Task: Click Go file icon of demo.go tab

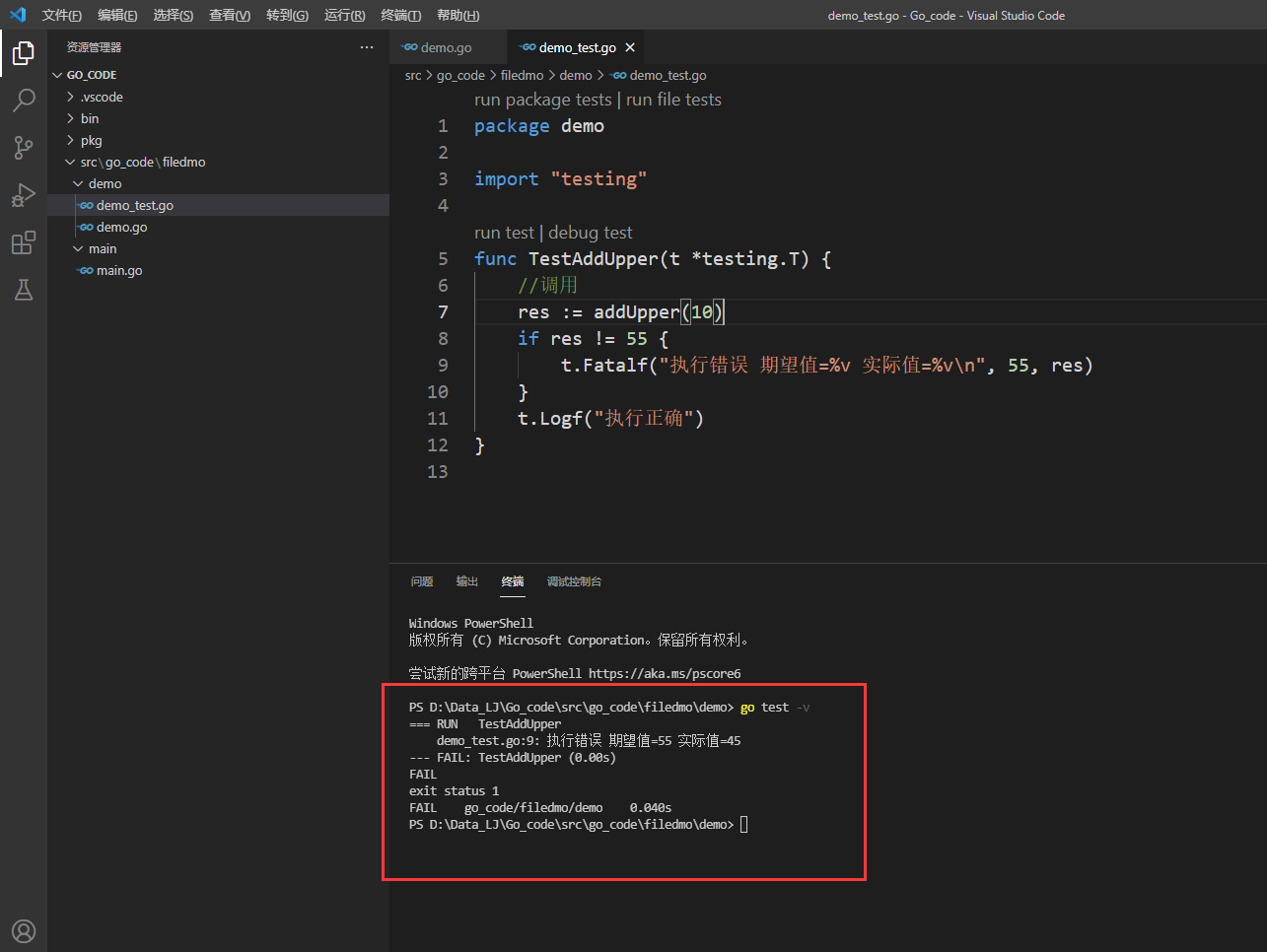Action: click(x=410, y=47)
